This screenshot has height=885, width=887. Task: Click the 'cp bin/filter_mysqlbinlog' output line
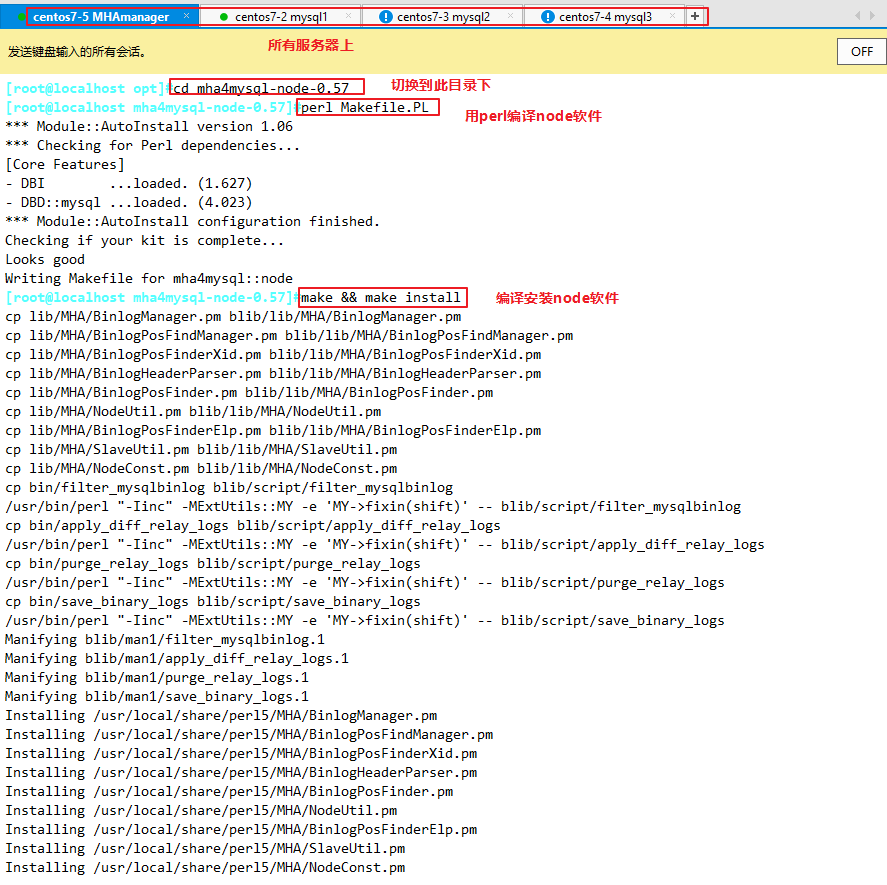click(229, 488)
